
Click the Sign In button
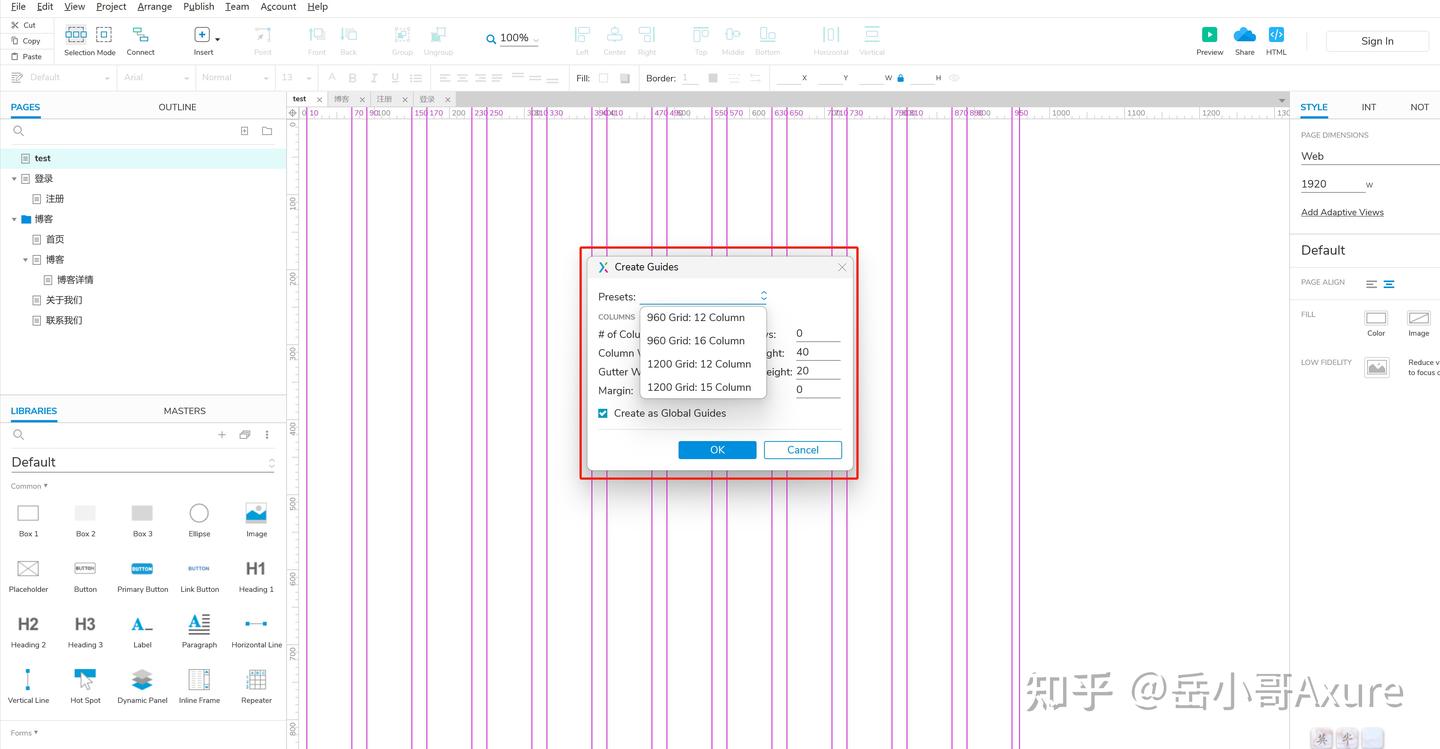tap(1377, 41)
